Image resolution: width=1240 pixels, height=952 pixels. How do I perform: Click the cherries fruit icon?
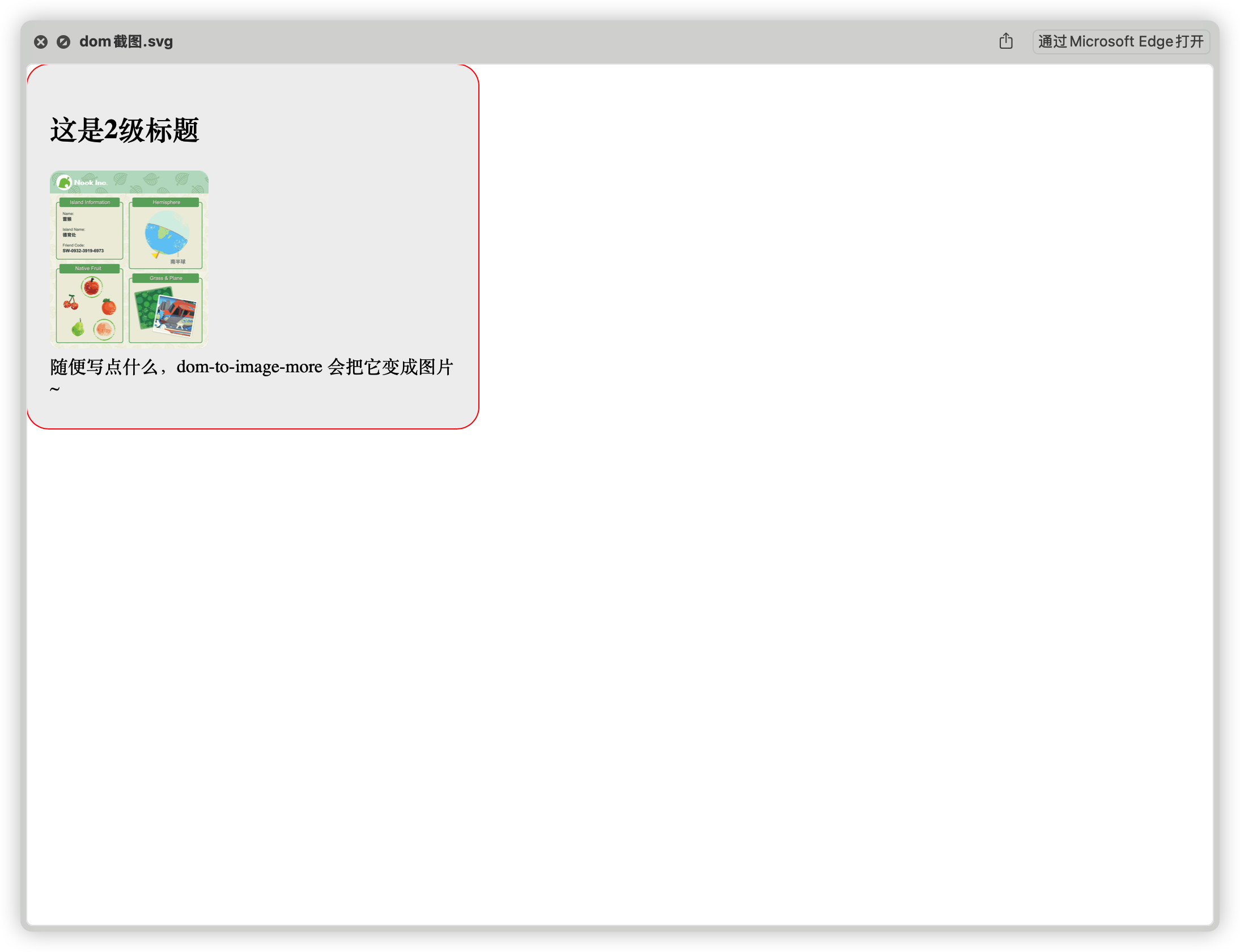click(x=71, y=303)
